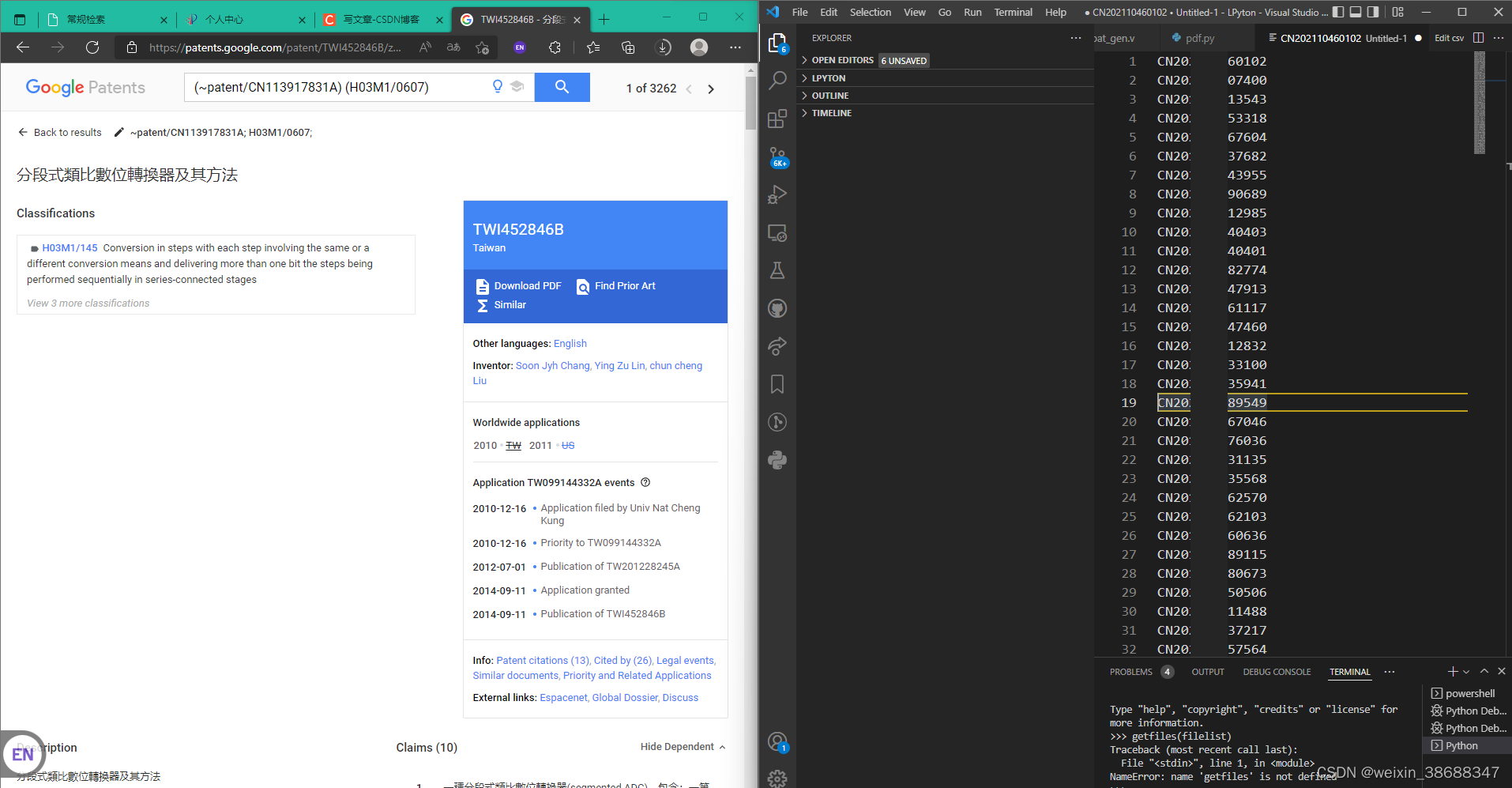Open Python icon in activity bar
Viewport: 1512px width, 788px height.
(777, 460)
